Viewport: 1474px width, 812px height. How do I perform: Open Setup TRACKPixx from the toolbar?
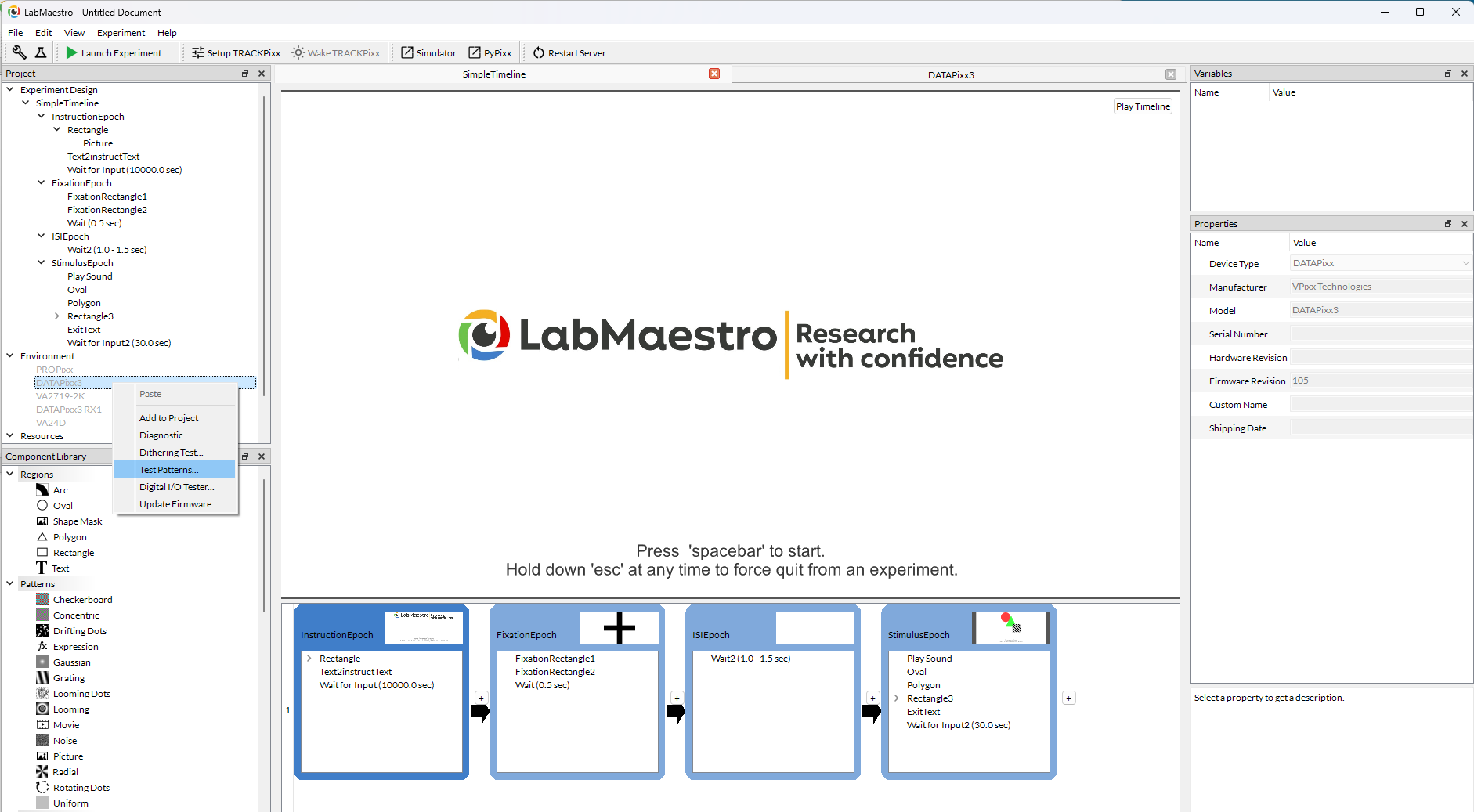(x=236, y=52)
